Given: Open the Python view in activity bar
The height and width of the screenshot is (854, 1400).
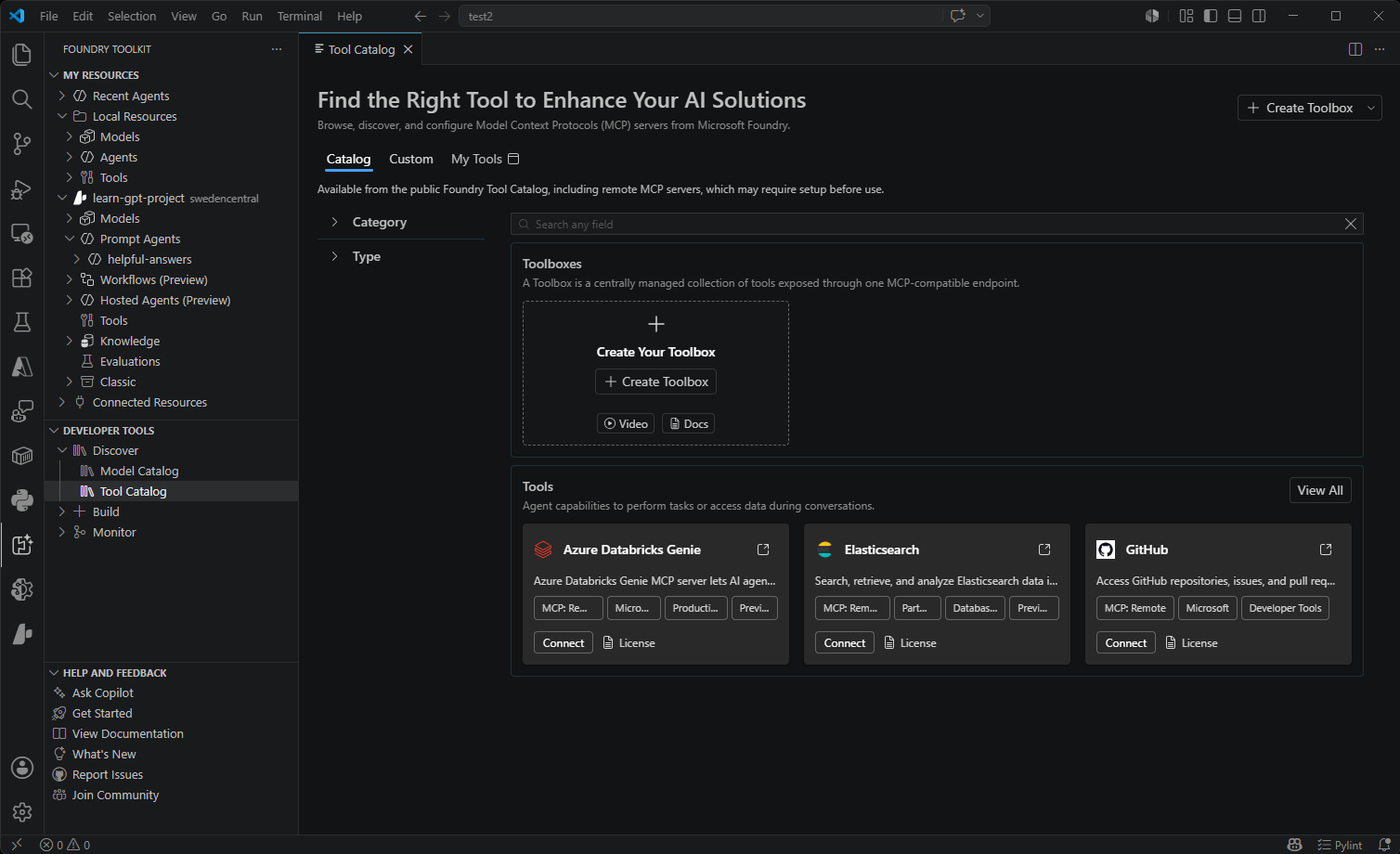Looking at the screenshot, I should coord(21,500).
